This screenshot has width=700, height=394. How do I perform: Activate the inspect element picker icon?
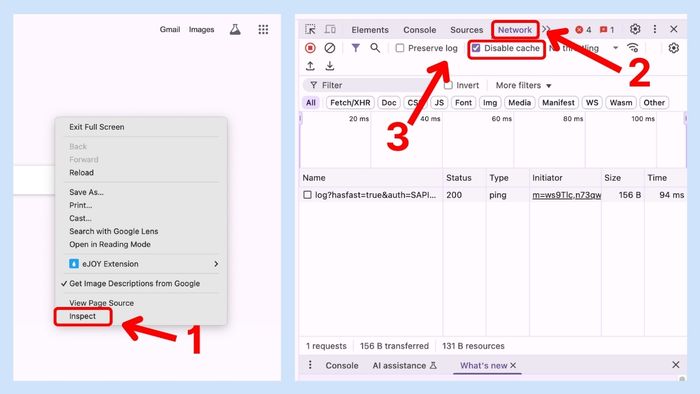coord(310,29)
